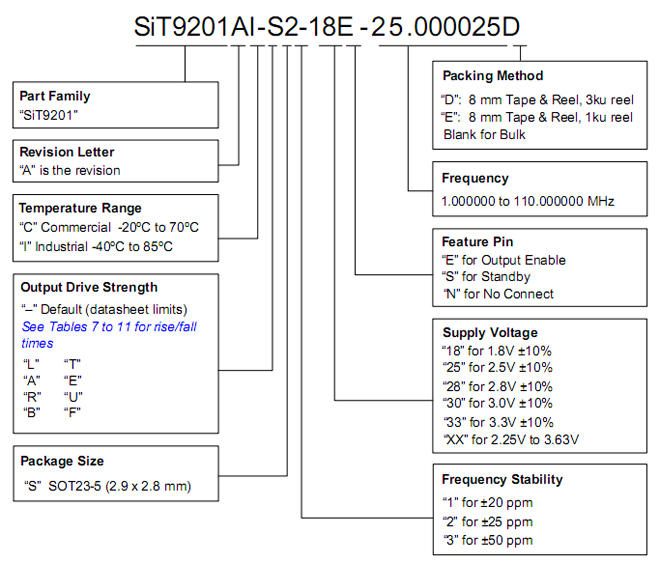Viewport: 660px width, 563px height.
Task: Select the "Revision Letter" heading
Action: pyautogui.click(x=67, y=152)
